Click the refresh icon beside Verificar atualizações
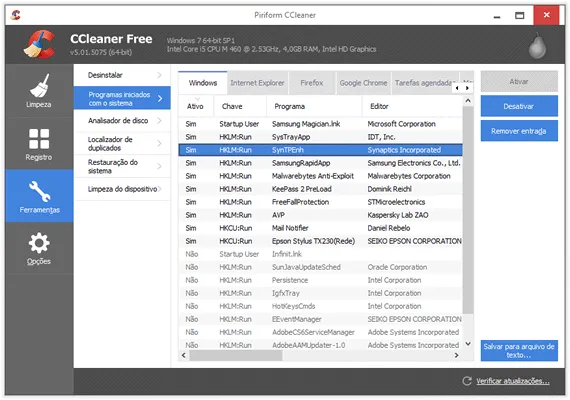 coord(467,381)
